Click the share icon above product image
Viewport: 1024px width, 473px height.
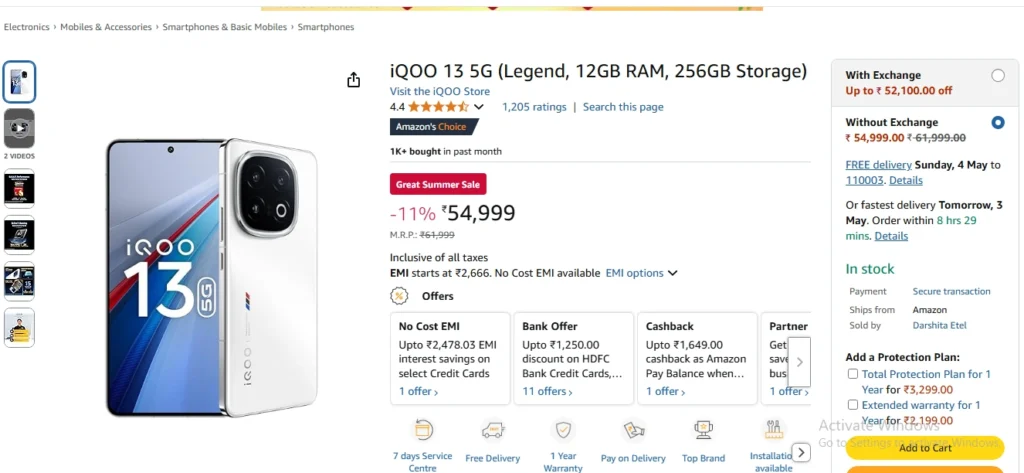(x=353, y=80)
